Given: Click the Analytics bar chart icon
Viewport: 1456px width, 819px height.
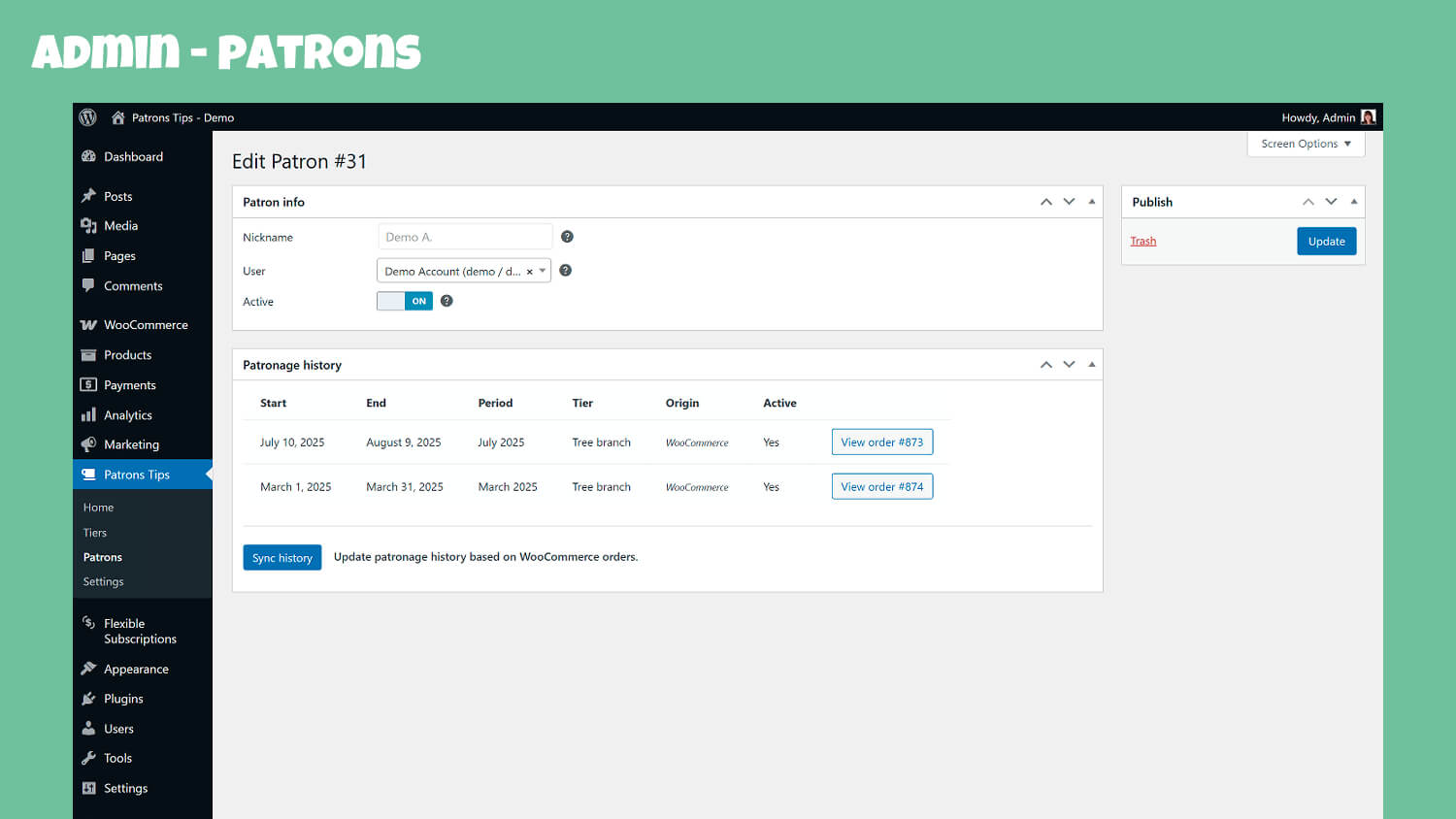Looking at the screenshot, I should 88,415.
